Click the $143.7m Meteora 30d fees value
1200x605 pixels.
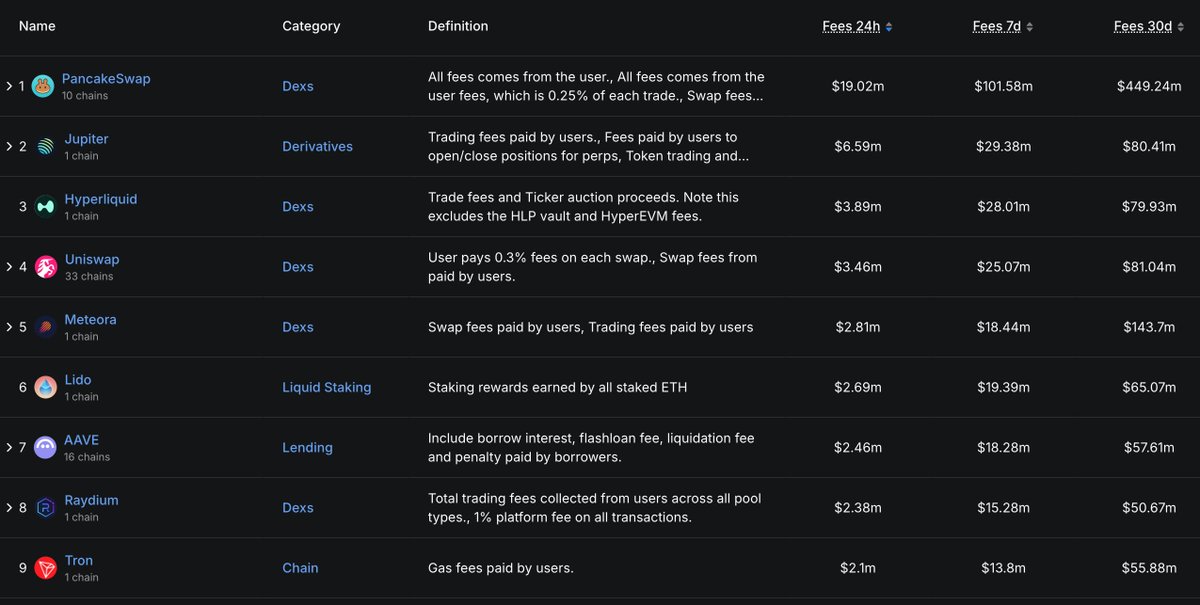[x=1149, y=327]
